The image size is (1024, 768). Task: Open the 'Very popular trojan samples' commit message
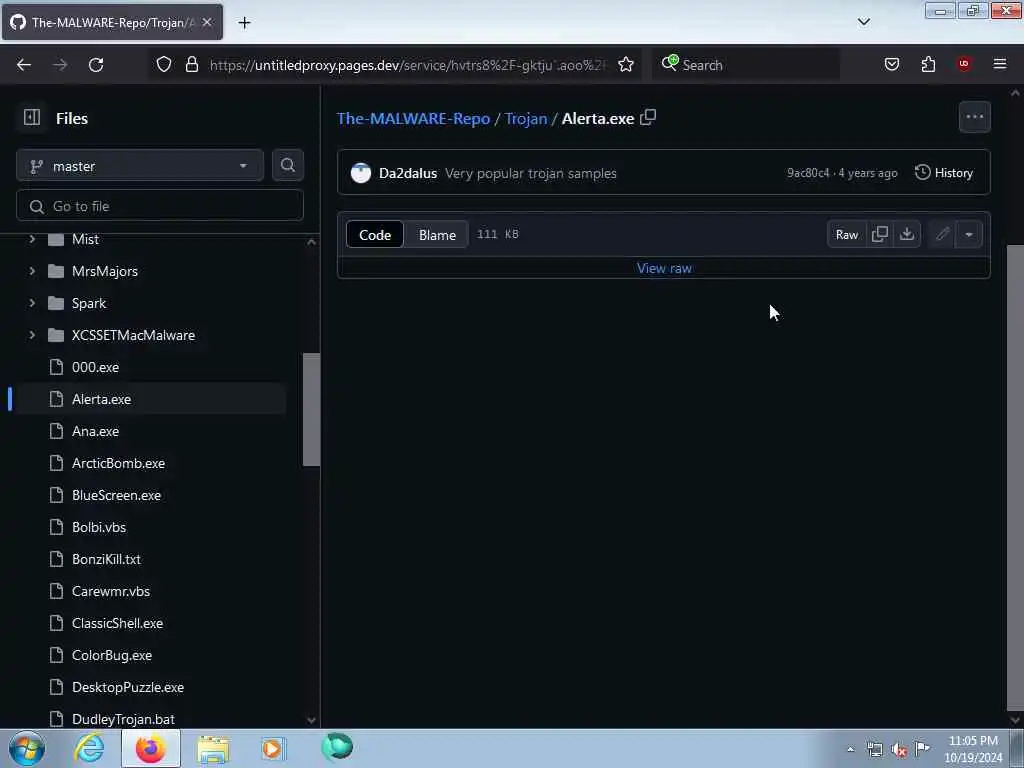coord(531,173)
